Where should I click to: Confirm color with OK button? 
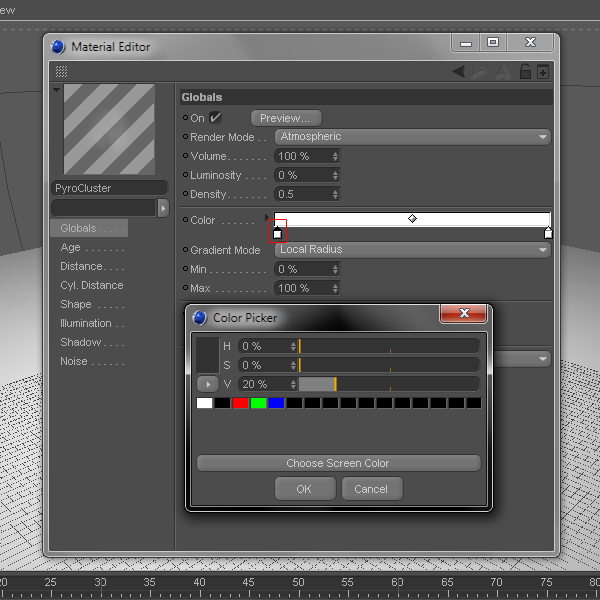click(x=305, y=489)
